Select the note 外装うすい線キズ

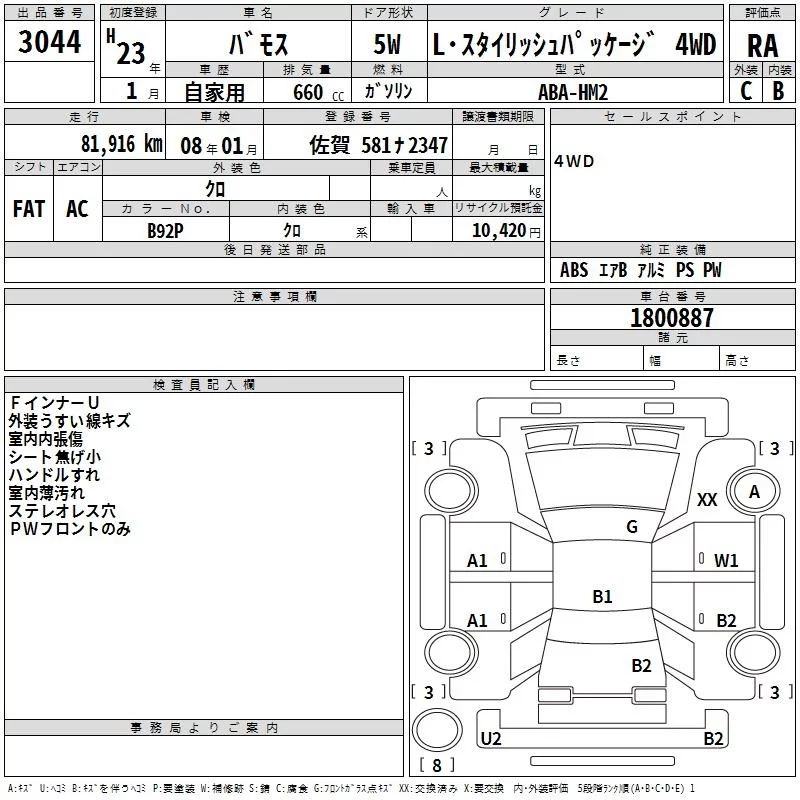[x=69, y=421]
